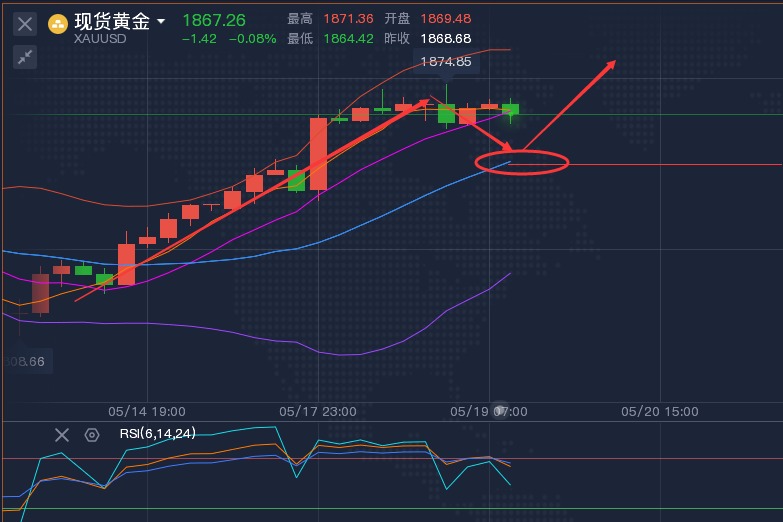Image resolution: width=783 pixels, height=522 pixels.
Task: Click the red ellipse annotation on chart
Action: (522, 161)
